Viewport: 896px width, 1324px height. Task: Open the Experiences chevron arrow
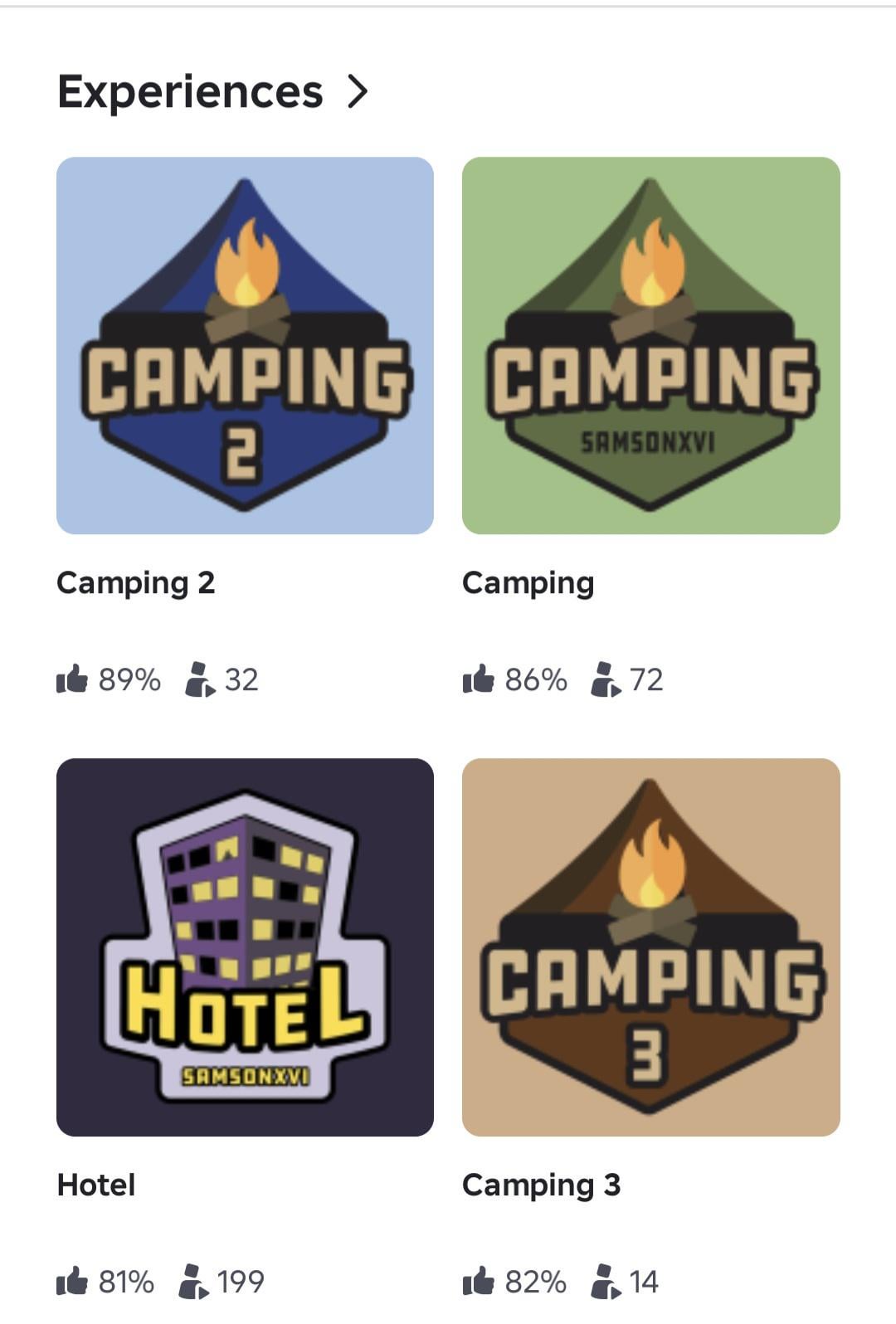(357, 91)
